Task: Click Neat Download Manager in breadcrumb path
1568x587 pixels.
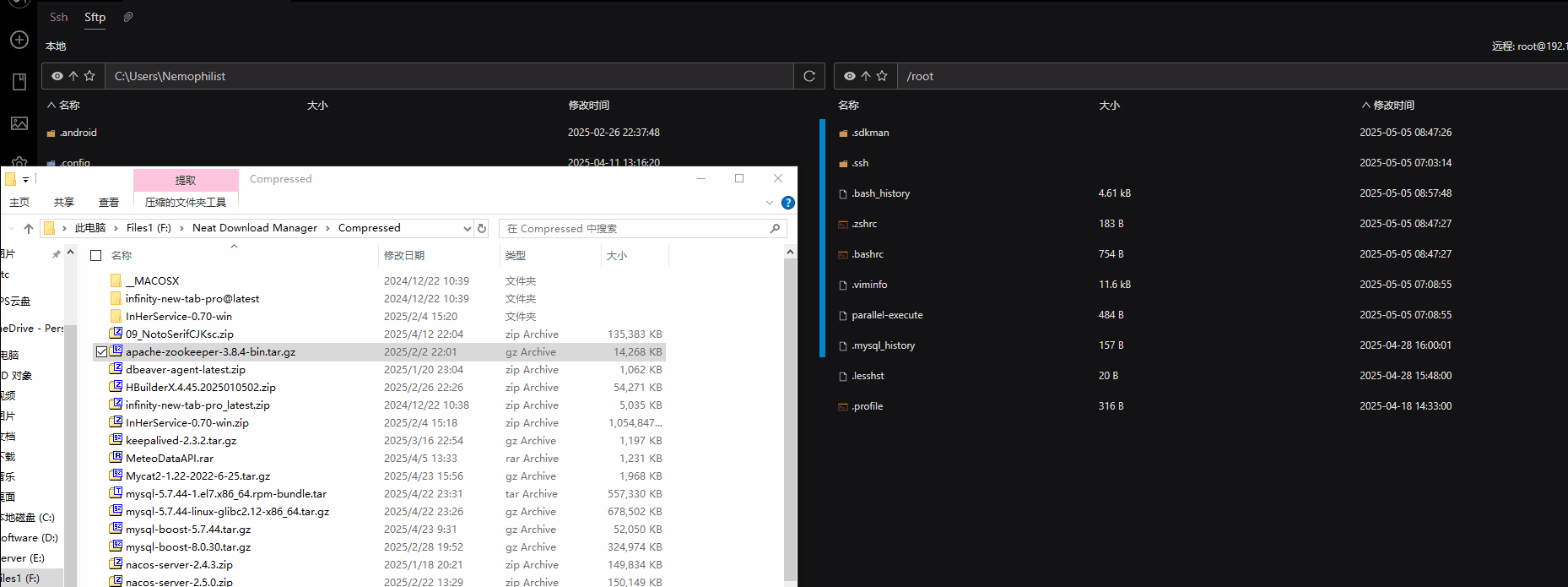Action: click(254, 228)
